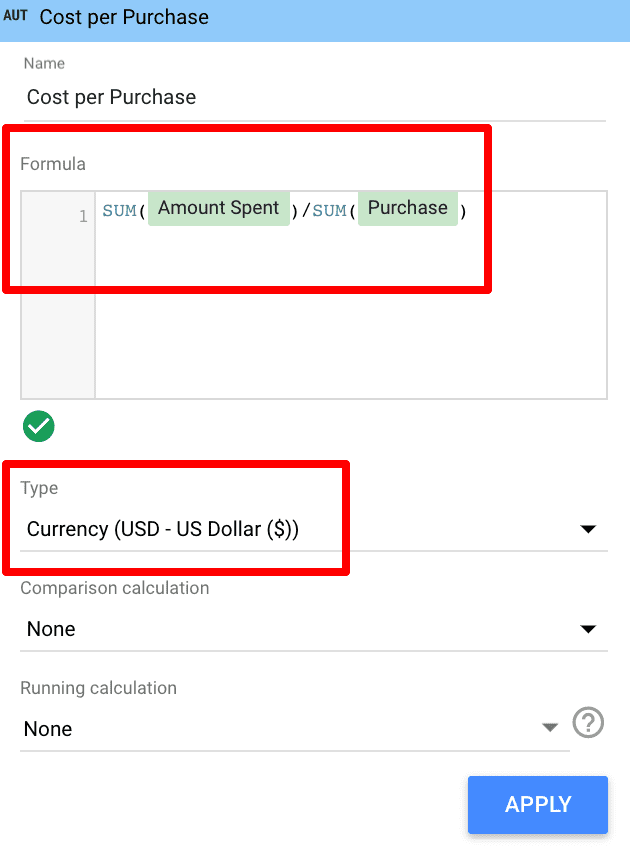Click the AUT metric type icon
630x856 pixels.
tap(16, 17)
